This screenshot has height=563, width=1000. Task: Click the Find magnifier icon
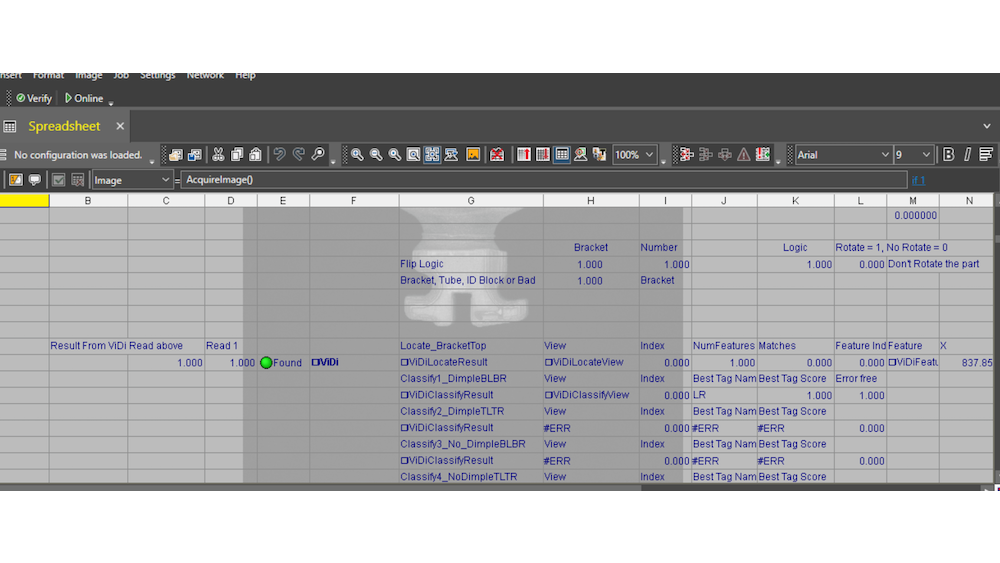pyautogui.click(x=318, y=155)
